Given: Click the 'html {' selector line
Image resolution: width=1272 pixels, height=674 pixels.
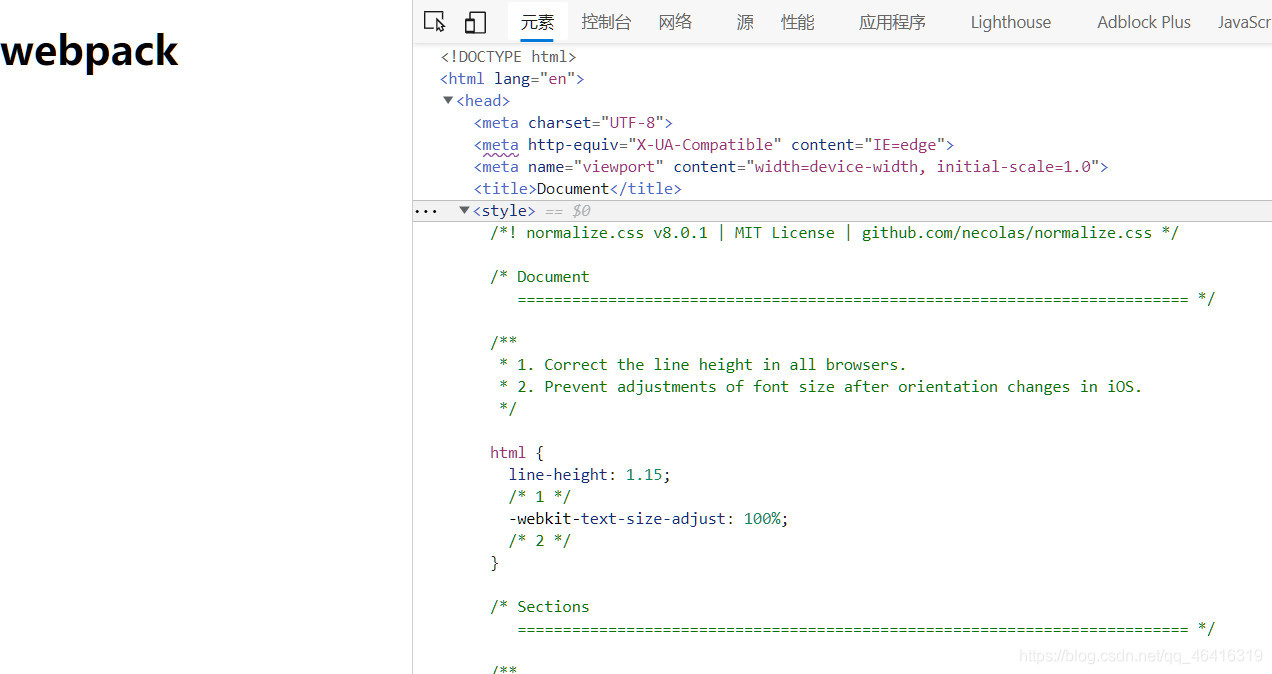Looking at the screenshot, I should click(x=517, y=453).
